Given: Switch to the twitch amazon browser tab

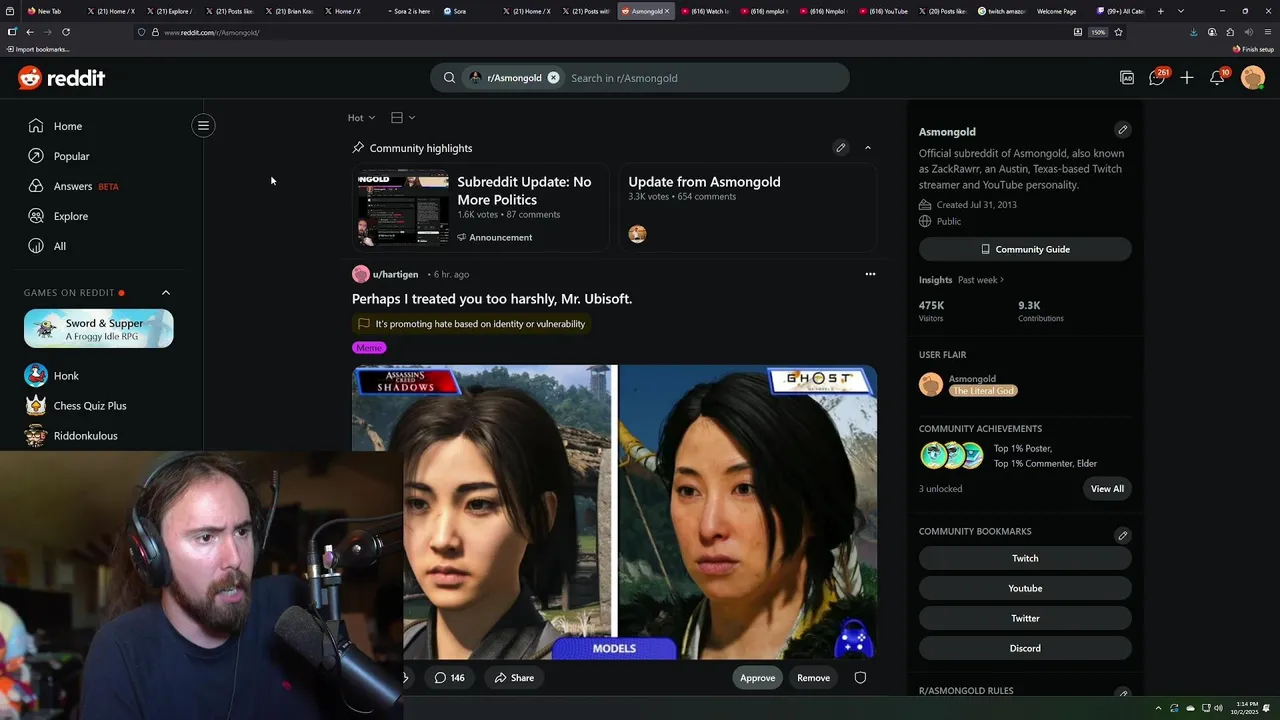Looking at the screenshot, I should (x=1003, y=11).
